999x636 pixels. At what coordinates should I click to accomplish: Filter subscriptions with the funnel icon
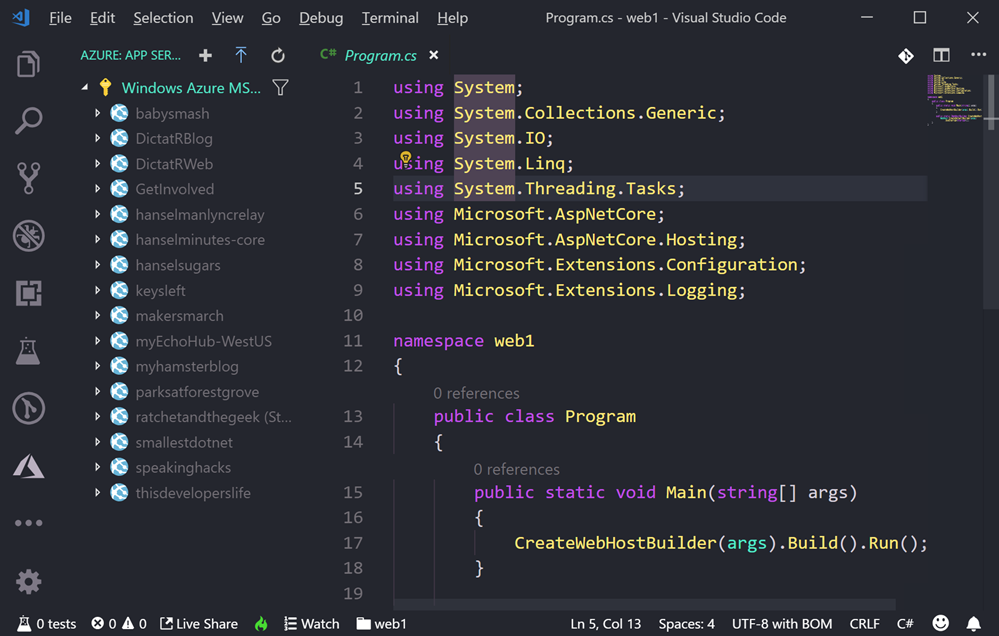click(x=280, y=87)
